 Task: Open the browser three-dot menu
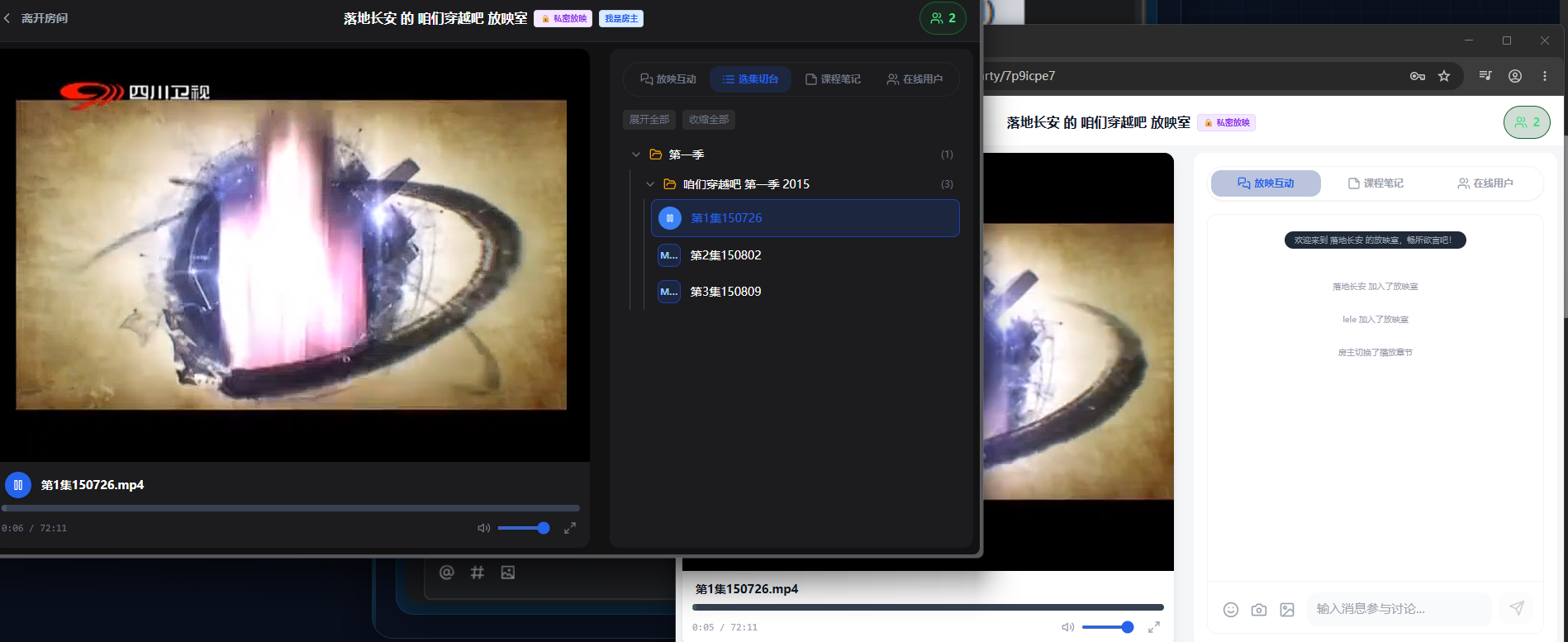1545,76
